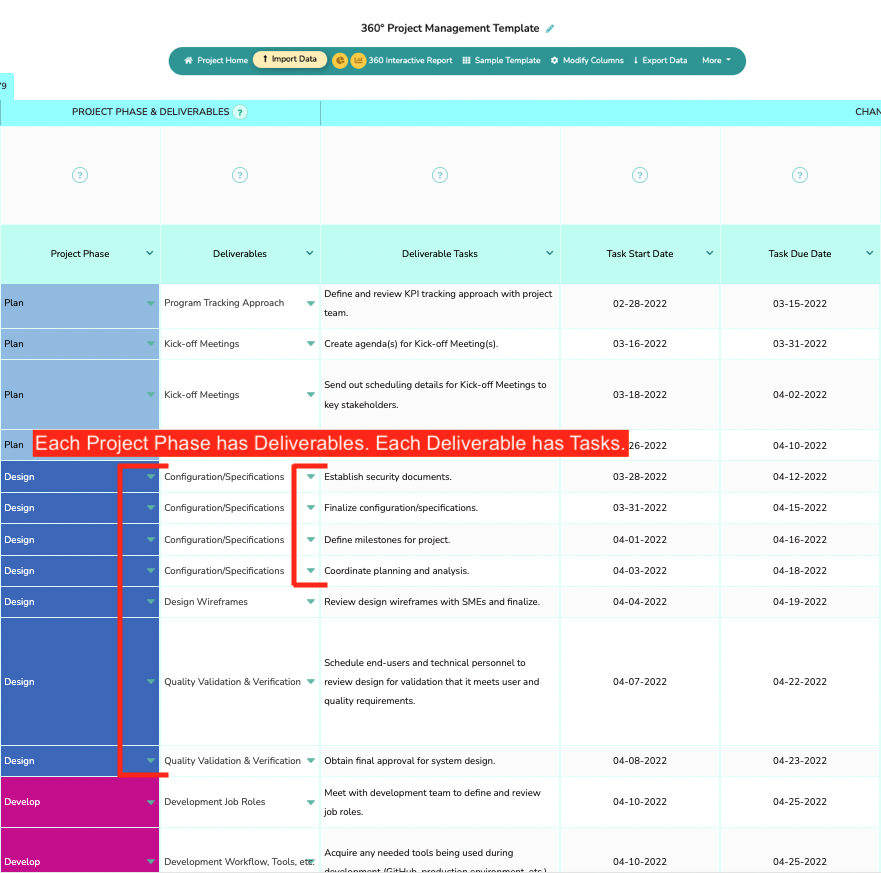Expand the More dropdown menu
Screen dimensions: 881x873
click(x=716, y=60)
